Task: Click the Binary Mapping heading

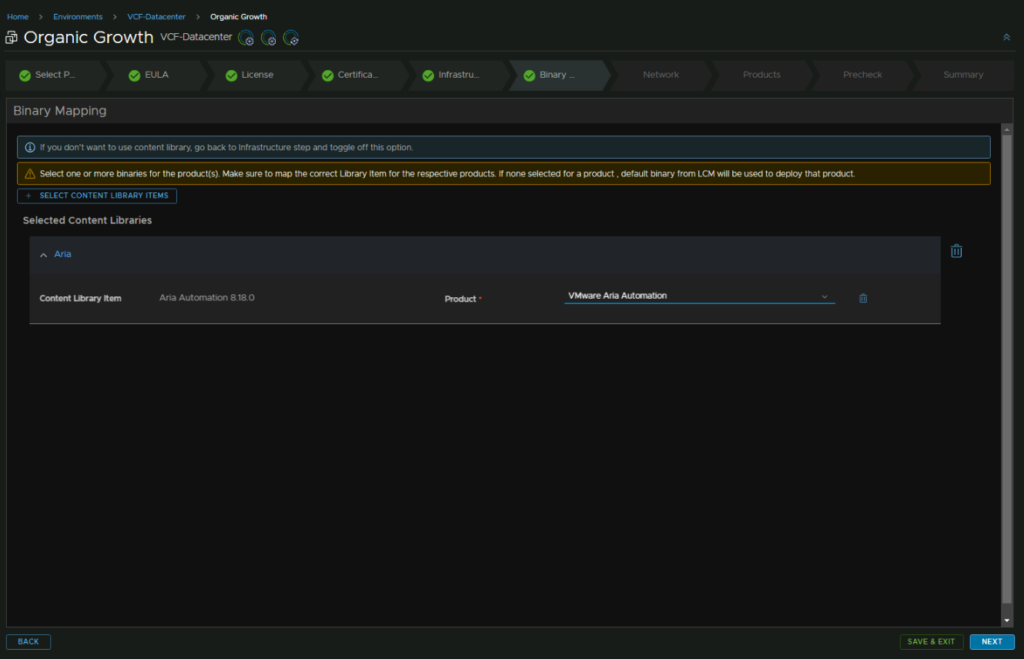Action: tap(60, 111)
